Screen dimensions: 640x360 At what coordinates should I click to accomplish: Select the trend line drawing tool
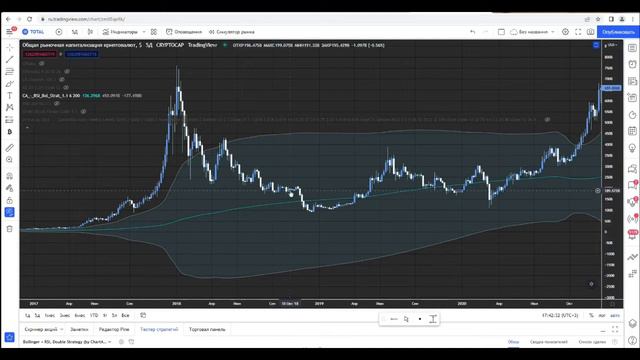tap(9, 60)
